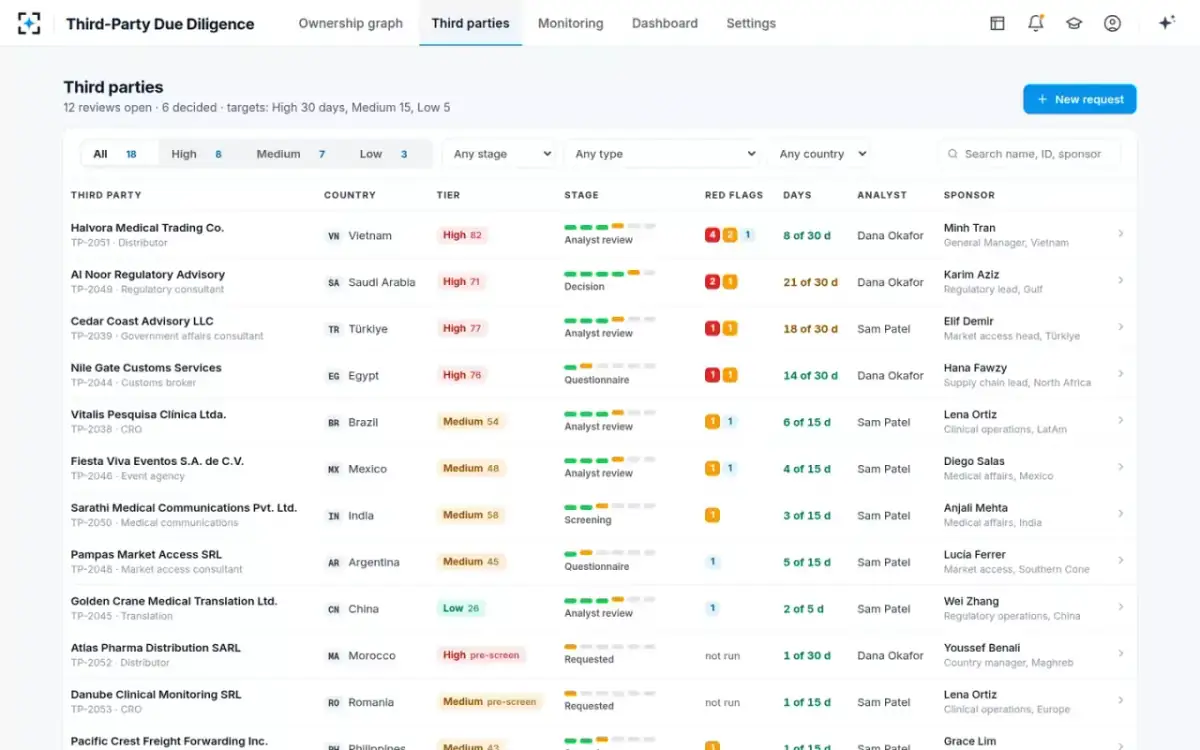Sort by the Red Flags column header
1200x750 pixels.
tap(734, 195)
